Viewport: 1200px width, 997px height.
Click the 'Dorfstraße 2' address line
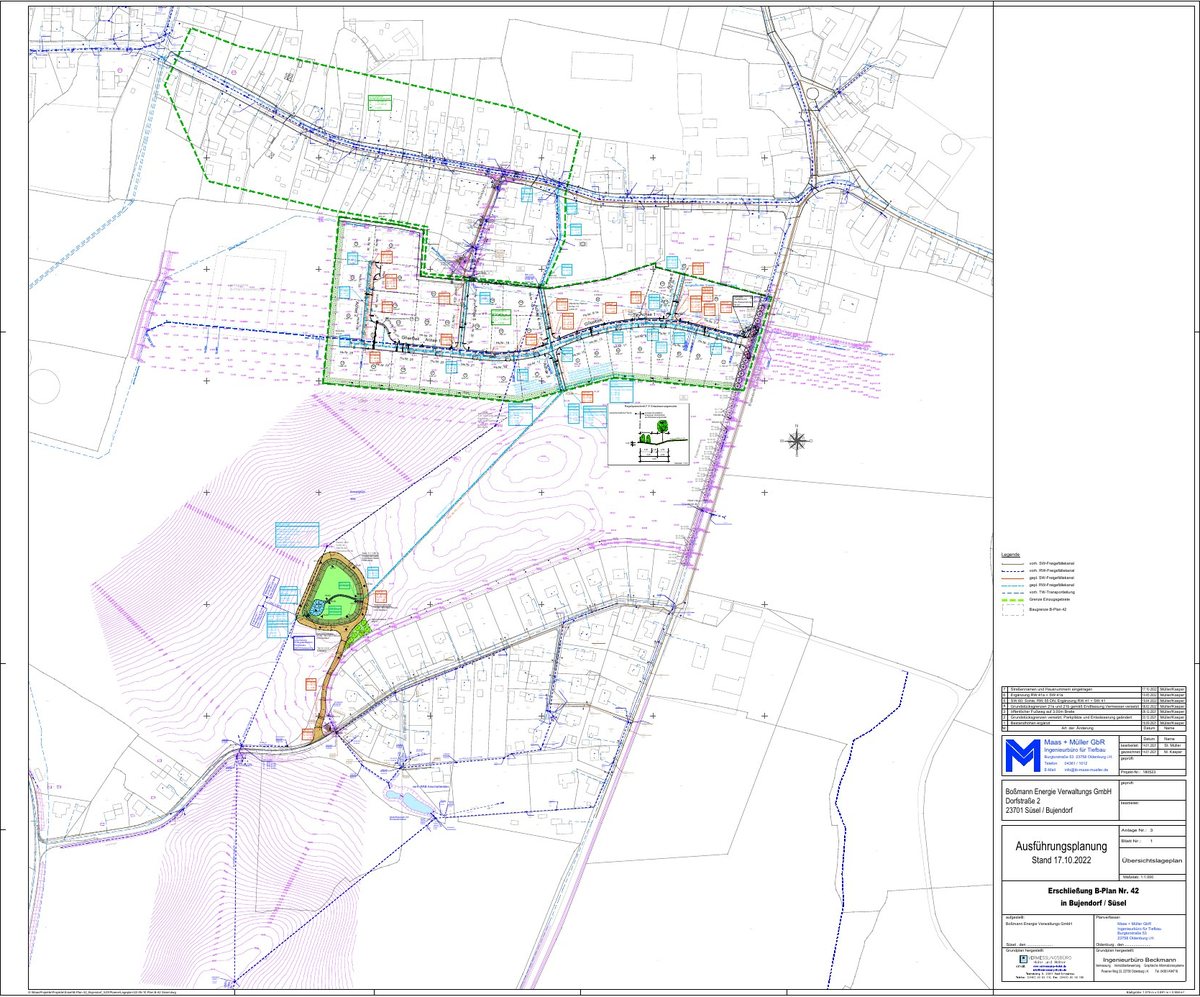coord(1023,801)
